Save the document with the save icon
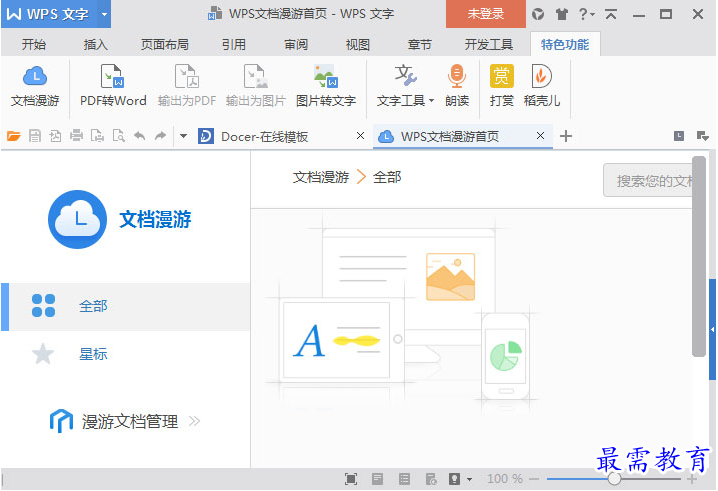Viewport: 718px width, 491px height. coord(35,136)
